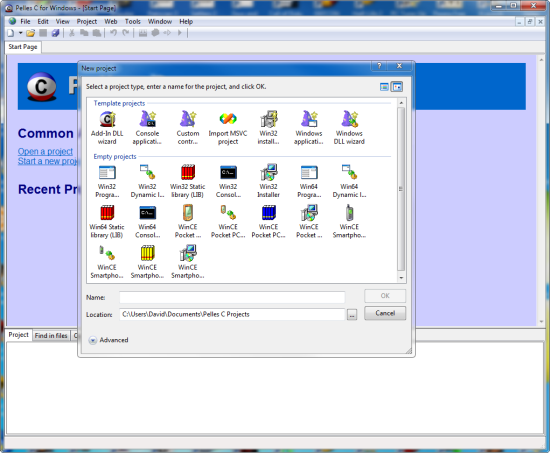Switch dialog to list view mode

[384, 87]
